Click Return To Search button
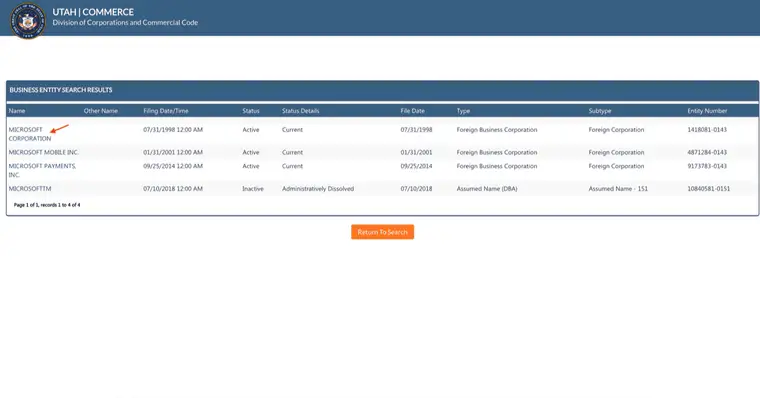The image size is (760, 398). coord(382,232)
